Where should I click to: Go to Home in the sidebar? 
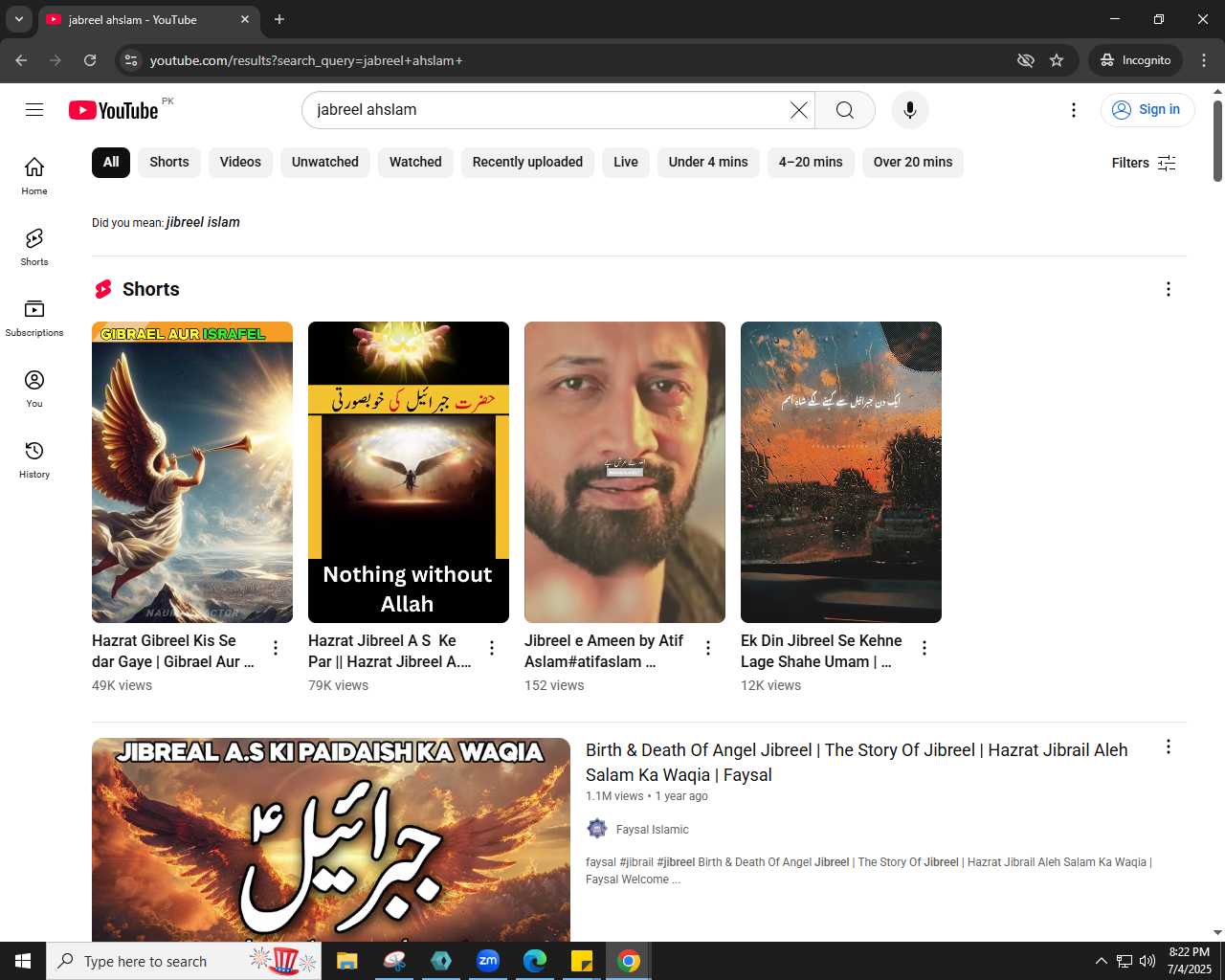click(x=34, y=176)
